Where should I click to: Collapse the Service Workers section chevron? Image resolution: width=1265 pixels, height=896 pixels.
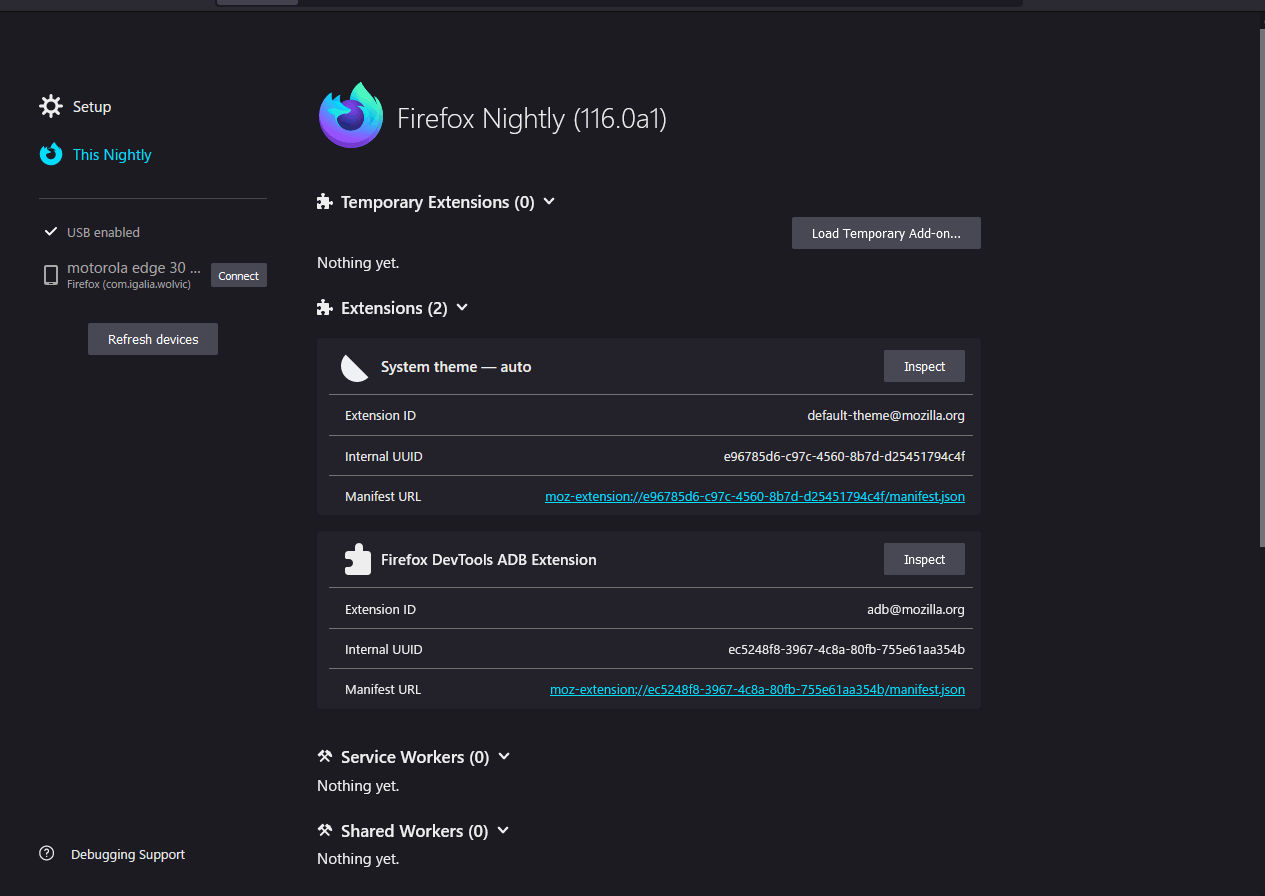tap(504, 756)
